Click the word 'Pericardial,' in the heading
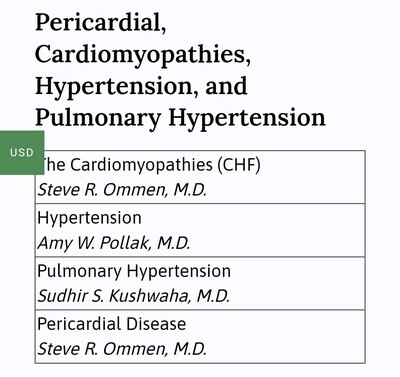400x377 pixels. [x=100, y=23]
